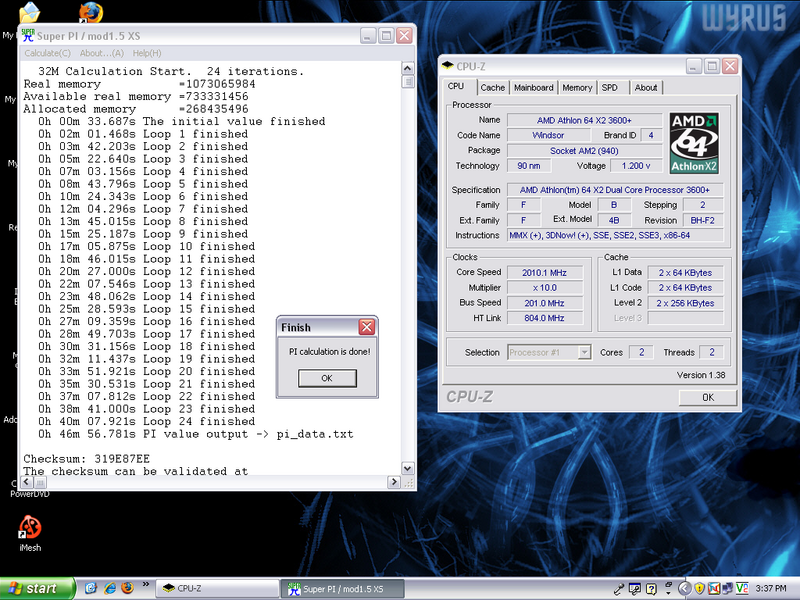Click the 3:37 PM system clock
Image resolution: width=800 pixels, height=600 pixels.
coord(770,589)
